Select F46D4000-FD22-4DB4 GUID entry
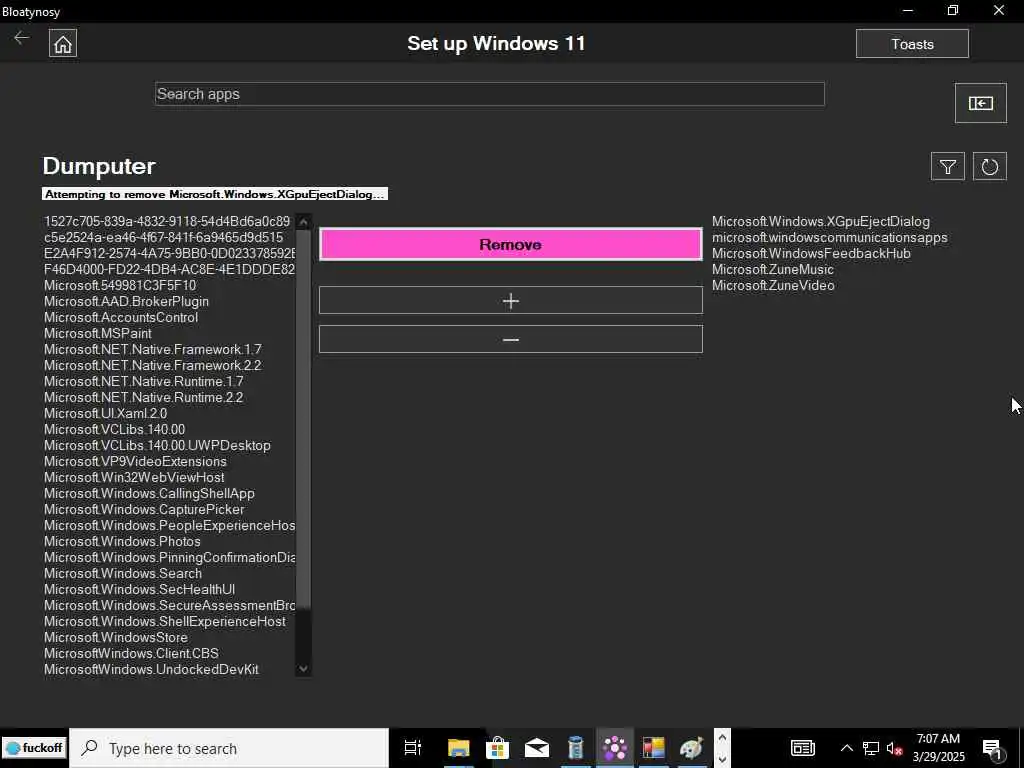 point(170,270)
